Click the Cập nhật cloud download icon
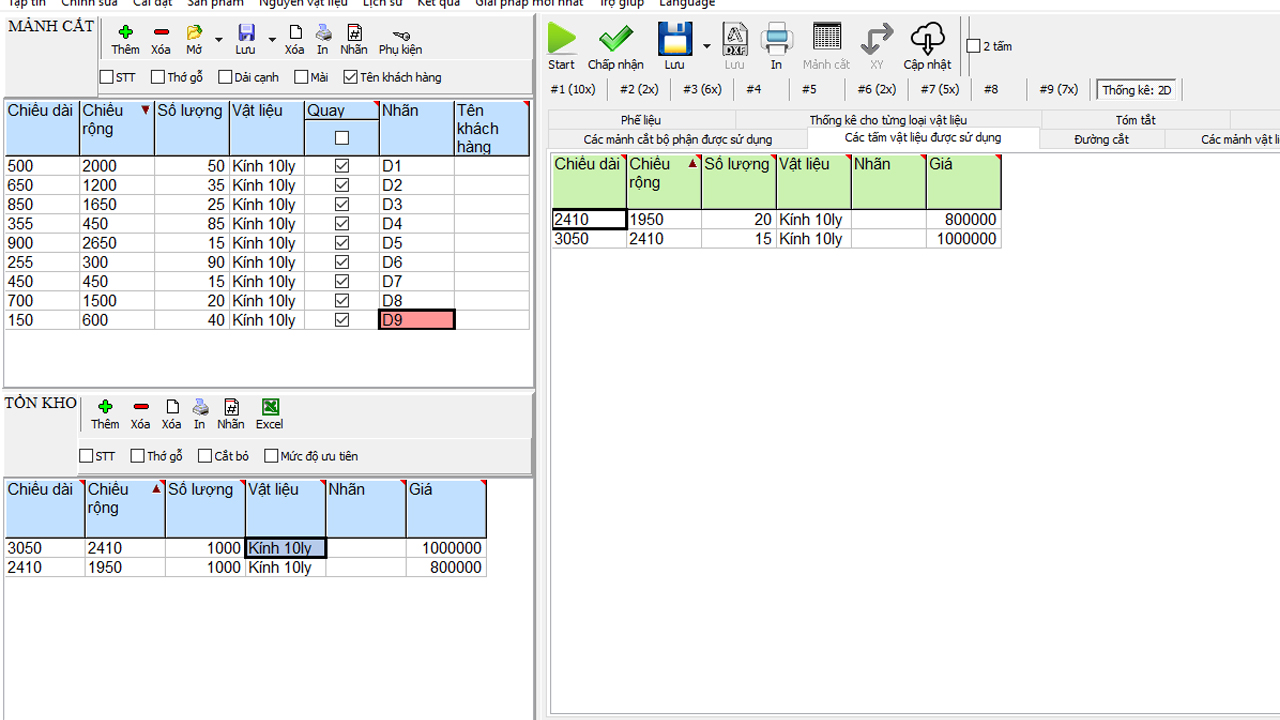 pos(927,40)
